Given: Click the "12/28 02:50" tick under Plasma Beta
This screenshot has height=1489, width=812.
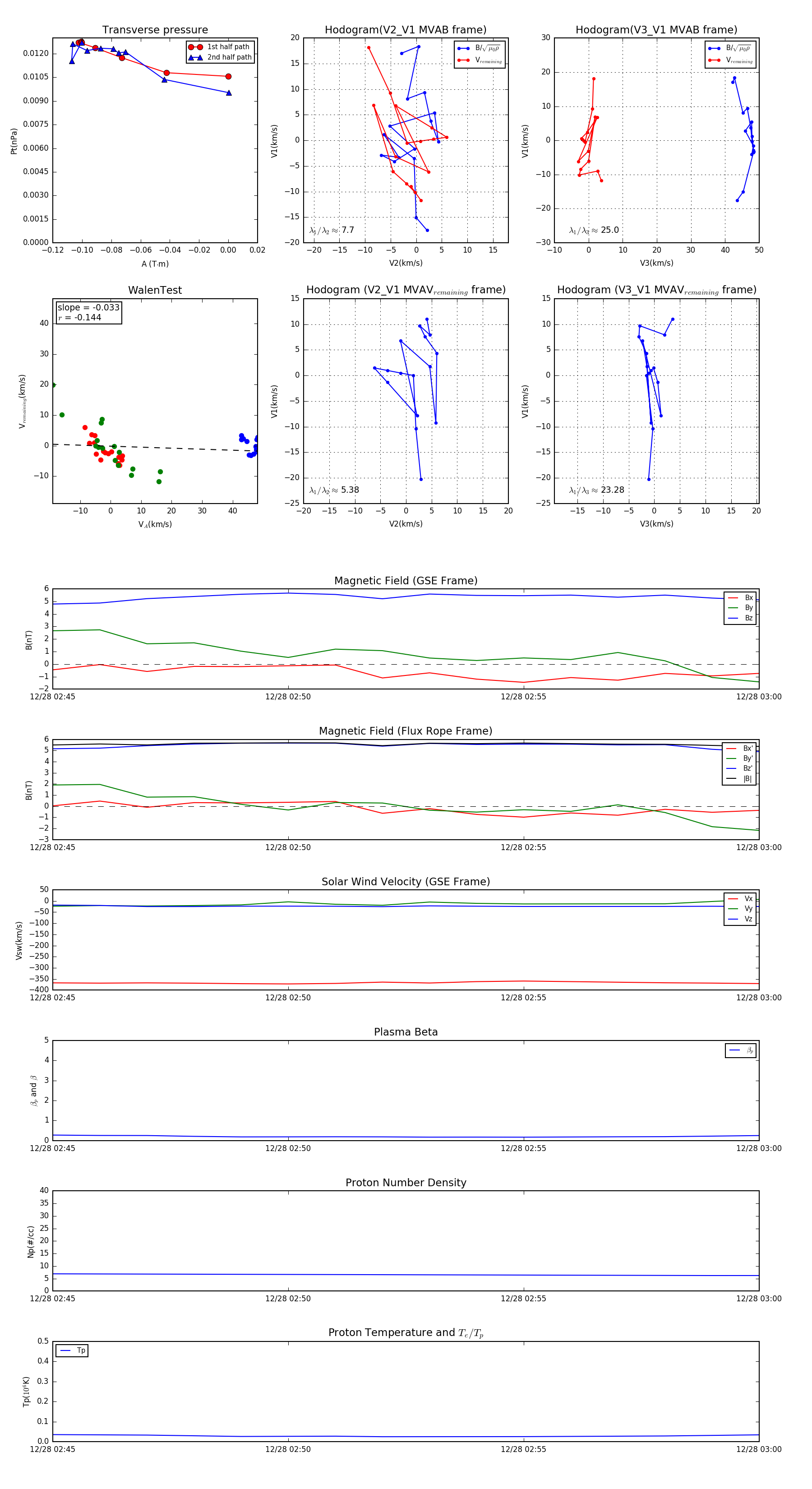Looking at the screenshot, I should pyautogui.click(x=288, y=1148).
